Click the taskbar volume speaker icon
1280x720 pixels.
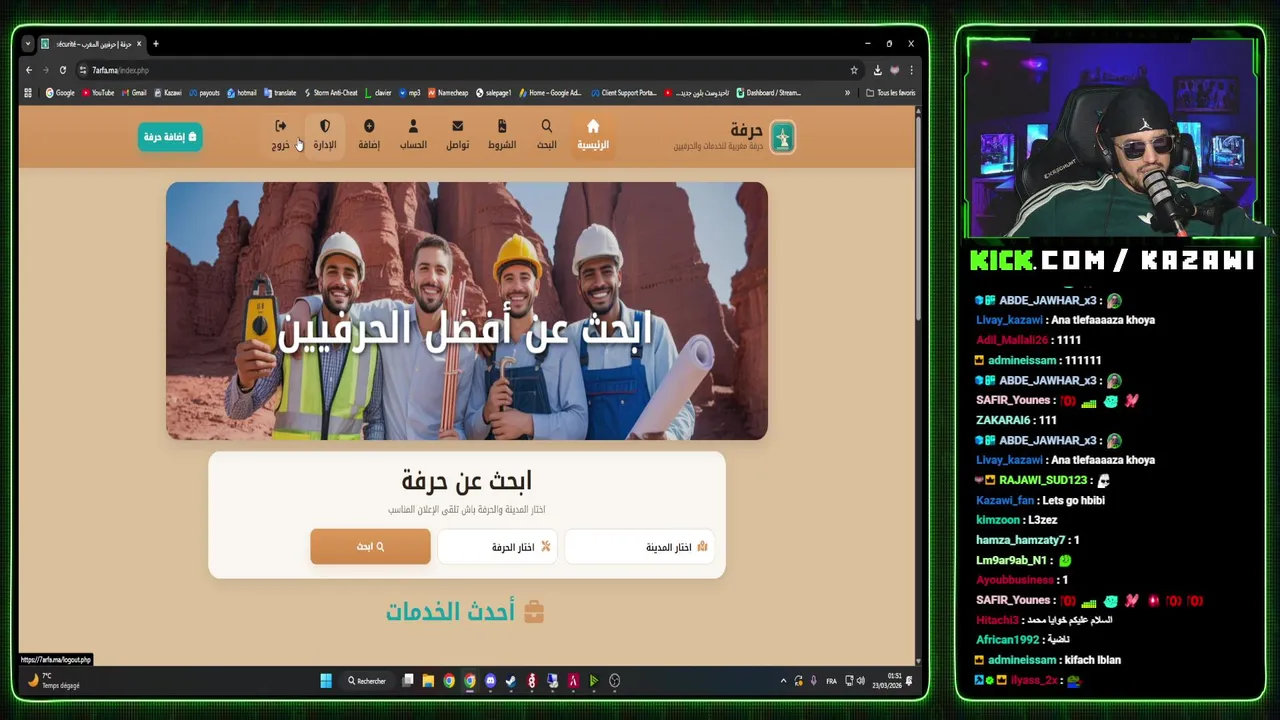860,681
